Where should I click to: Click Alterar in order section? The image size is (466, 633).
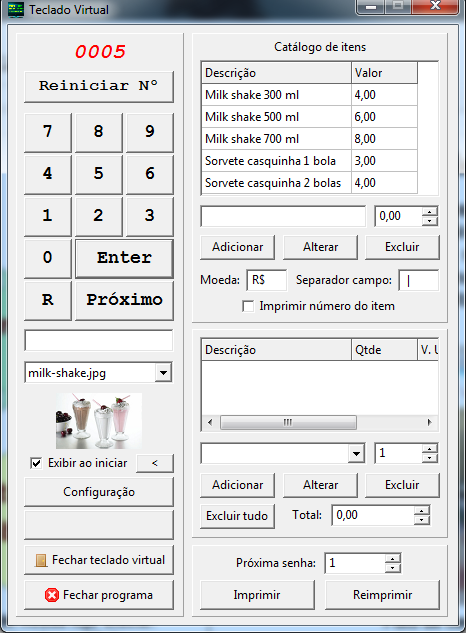pyautogui.click(x=321, y=485)
